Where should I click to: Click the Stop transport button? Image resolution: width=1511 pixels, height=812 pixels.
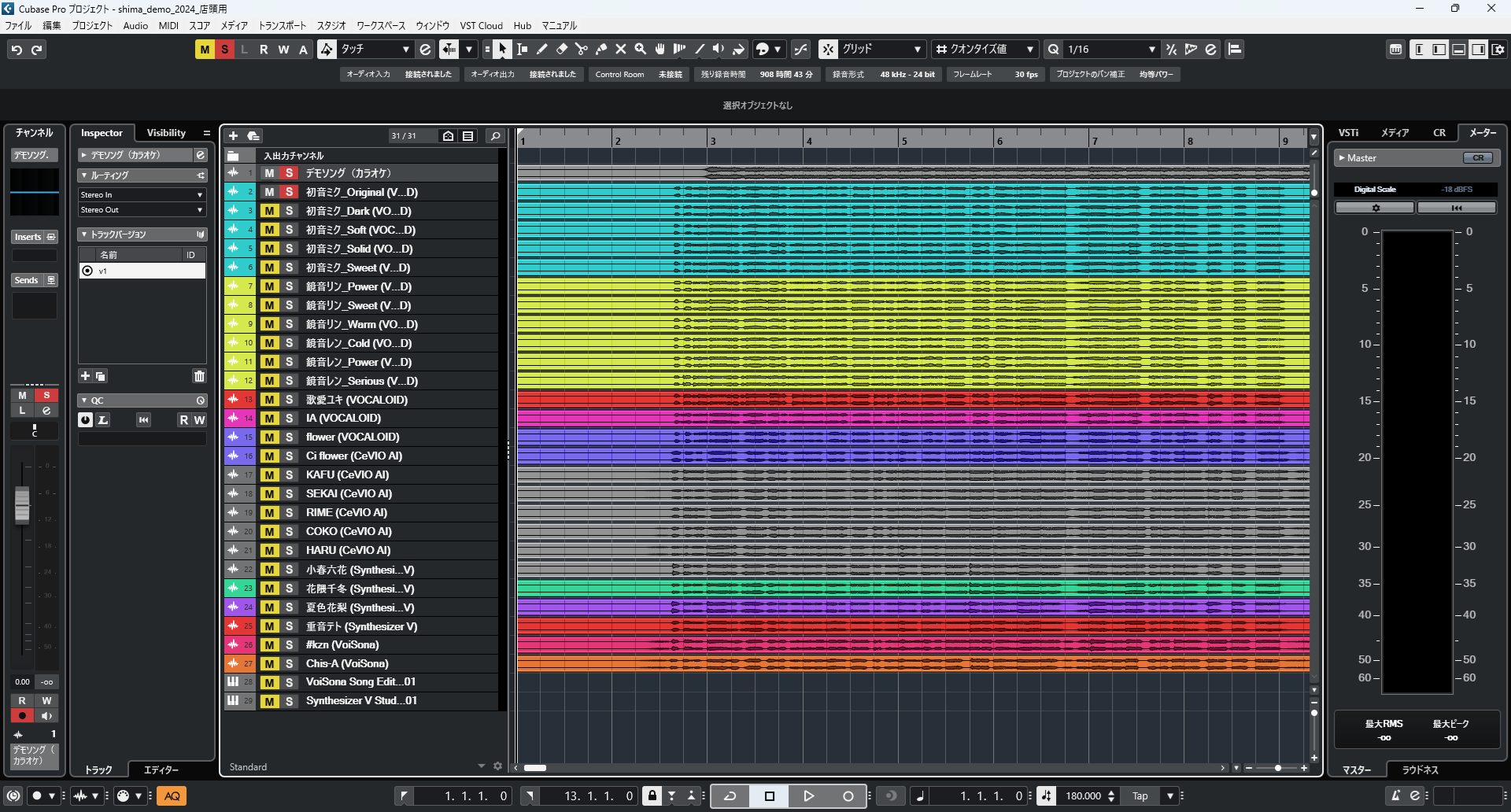point(770,796)
